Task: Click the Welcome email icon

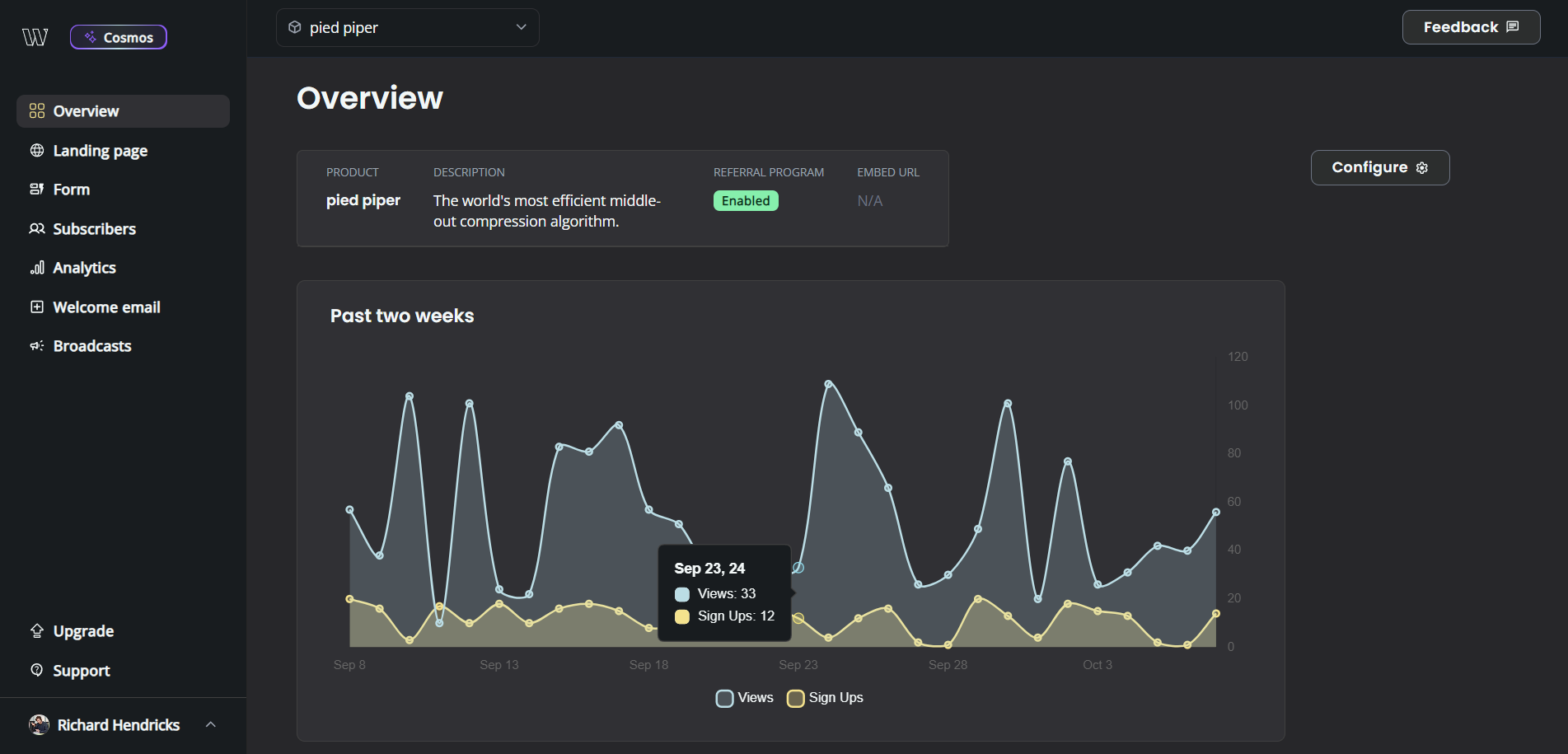Action: [x=36, y=307]
